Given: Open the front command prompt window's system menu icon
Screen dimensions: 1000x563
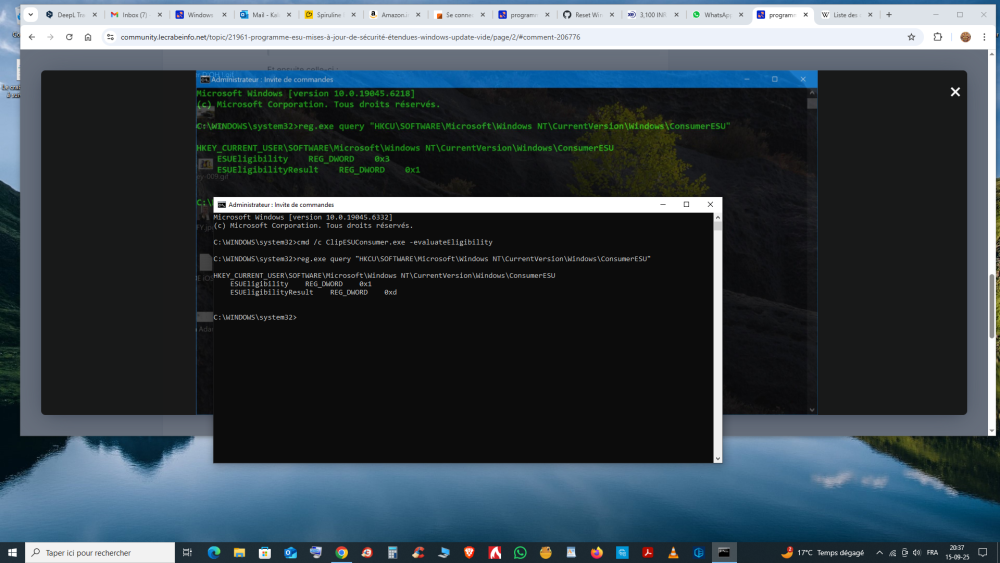Looking at the screenshot, I should 221,204.
